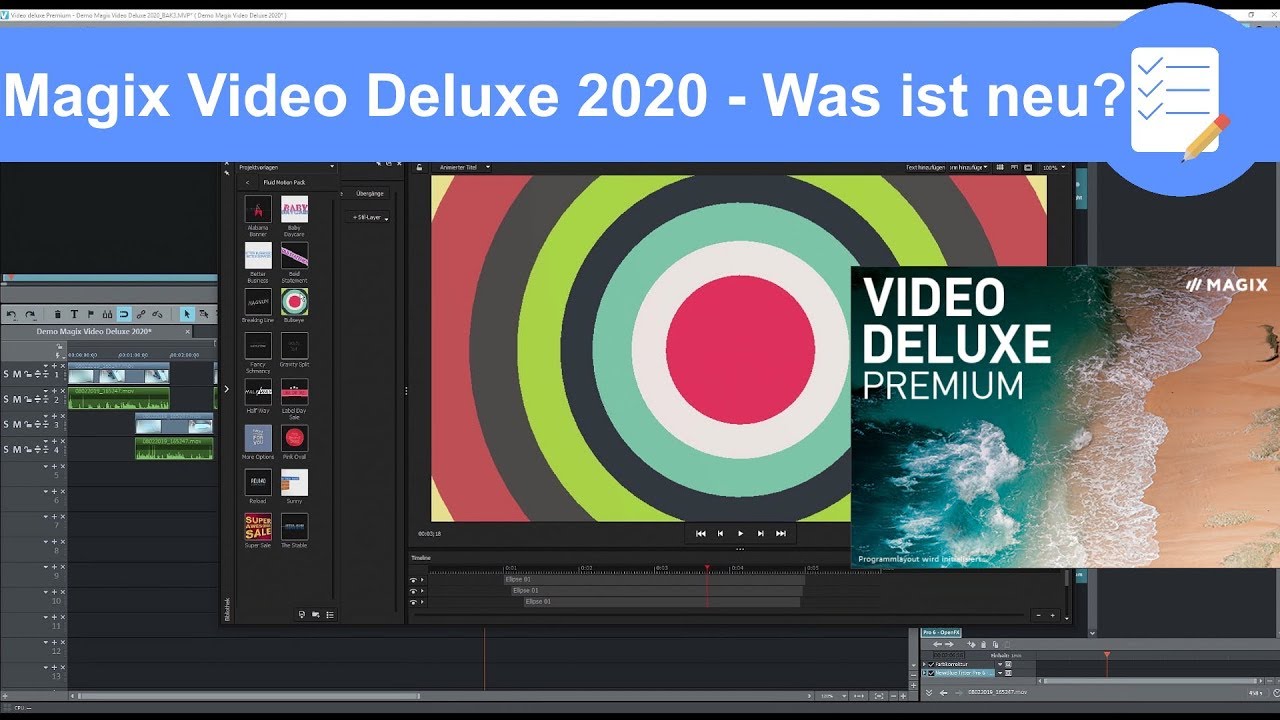Expand the Farbkorrektur effect row

(925, 664)
